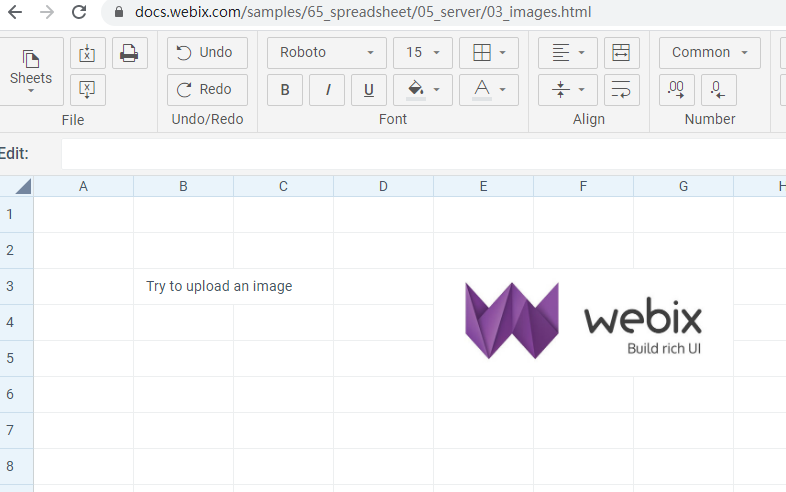Screen dimensions: 786x492
Task: Click the site lock security icon
Action: [x=119, y=12]
